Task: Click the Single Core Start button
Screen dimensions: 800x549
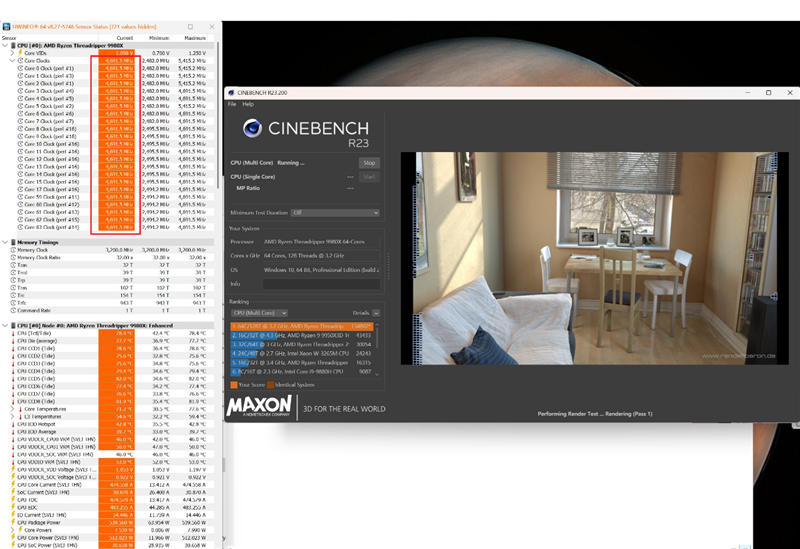Action: (x=369, y=177)
